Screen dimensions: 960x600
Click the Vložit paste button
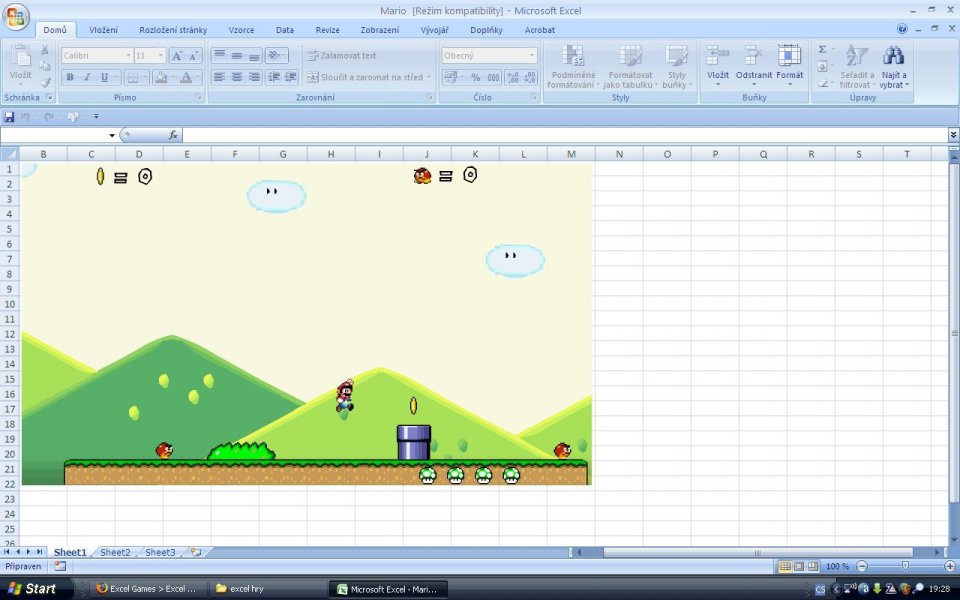(x=21, y=60)
